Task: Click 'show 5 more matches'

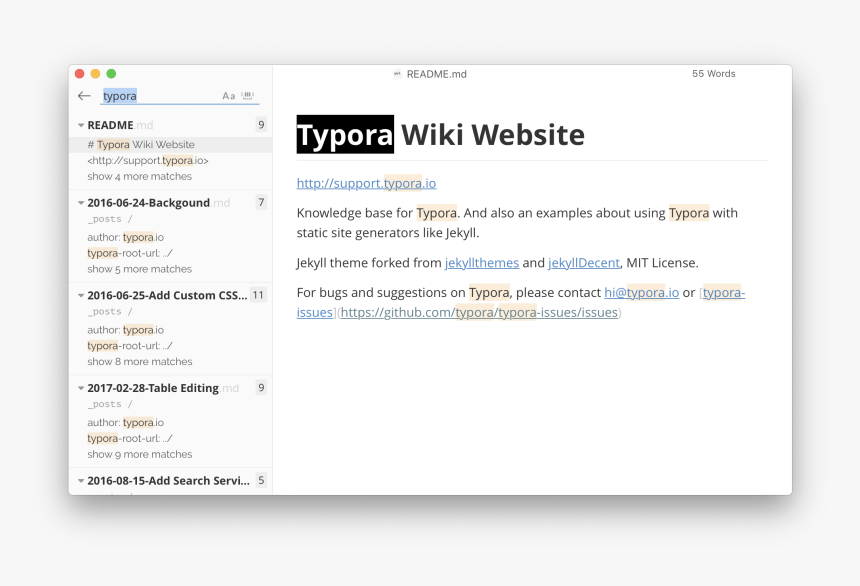Action: 139,269
